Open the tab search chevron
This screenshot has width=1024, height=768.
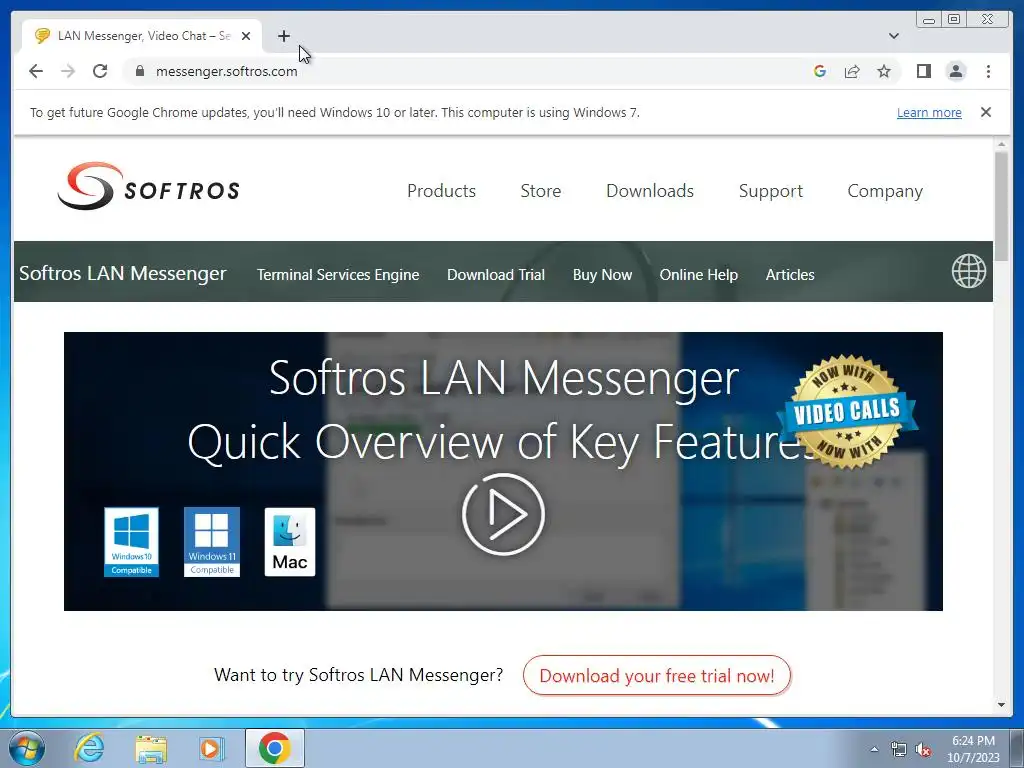[x=894, y=36]
